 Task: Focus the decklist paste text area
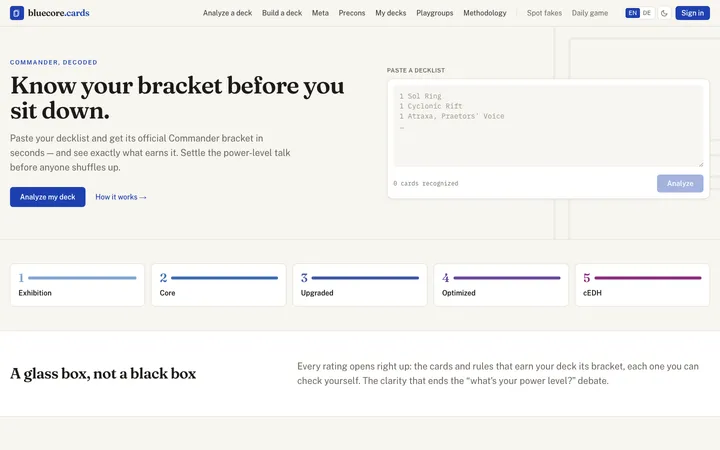(548, 126)
